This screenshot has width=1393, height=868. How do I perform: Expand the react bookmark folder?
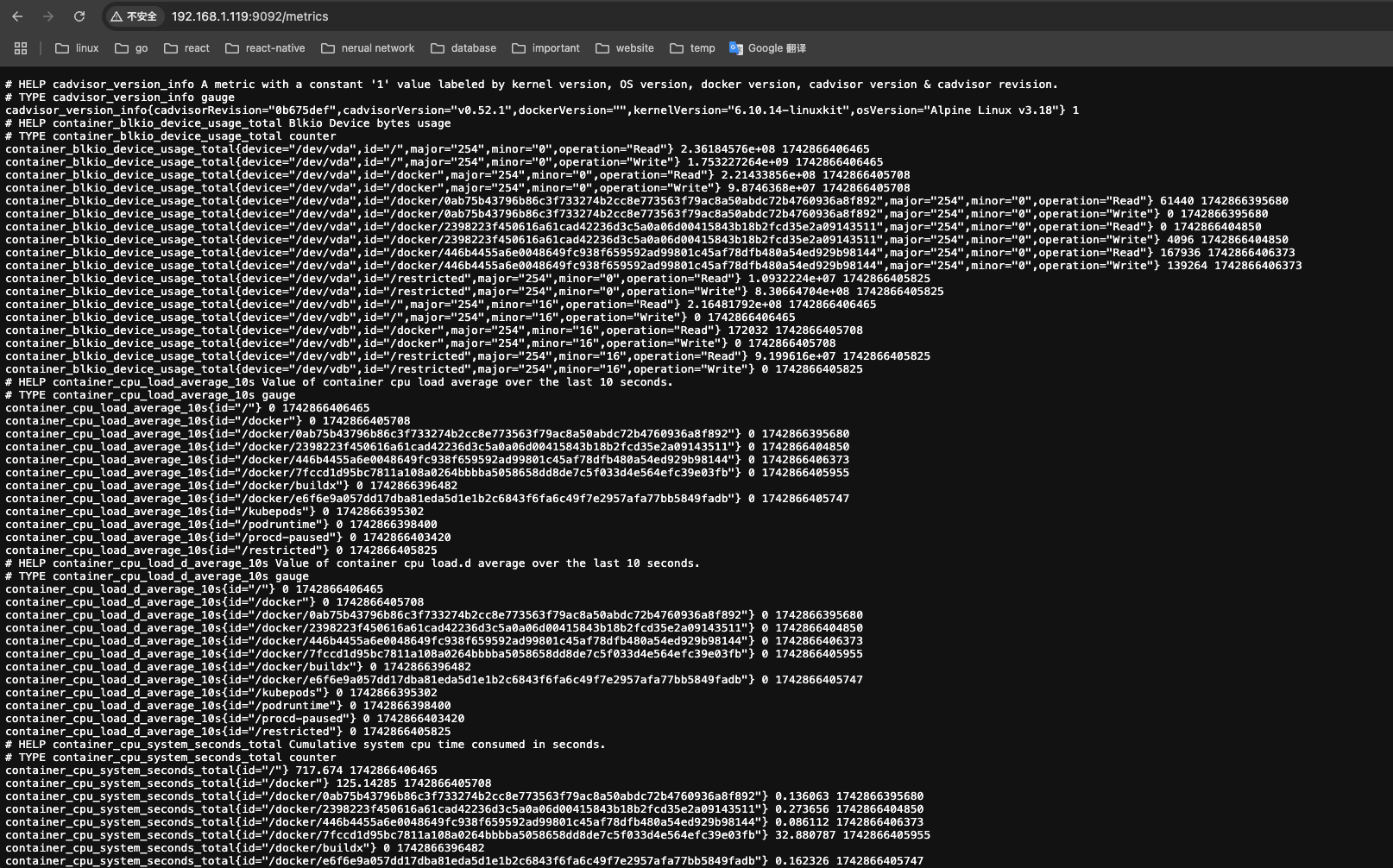click(187, 48)
